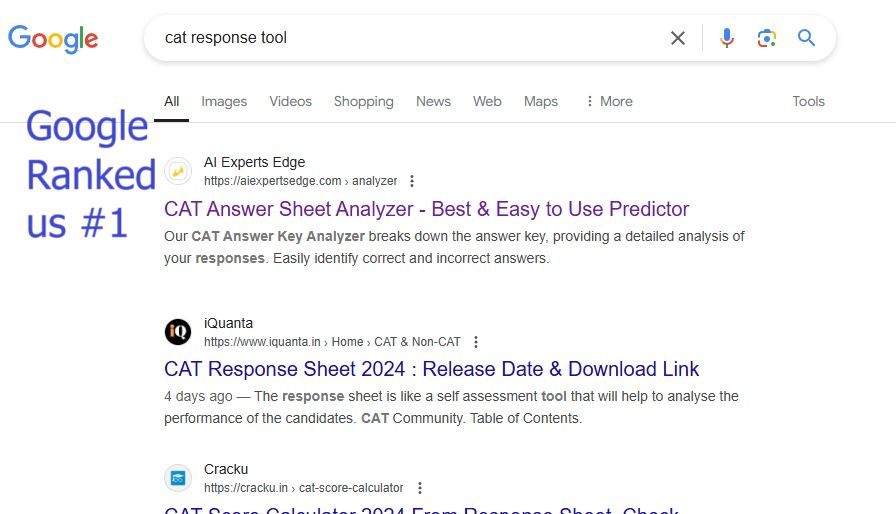Viewport: 896px width, 514px height.
Task: Open CAT Response Sheet 2024 result link
Action: point(431,369)
